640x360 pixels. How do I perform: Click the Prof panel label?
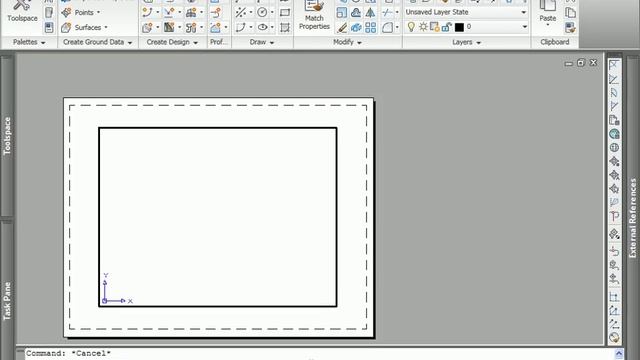[x=219, y=42]
